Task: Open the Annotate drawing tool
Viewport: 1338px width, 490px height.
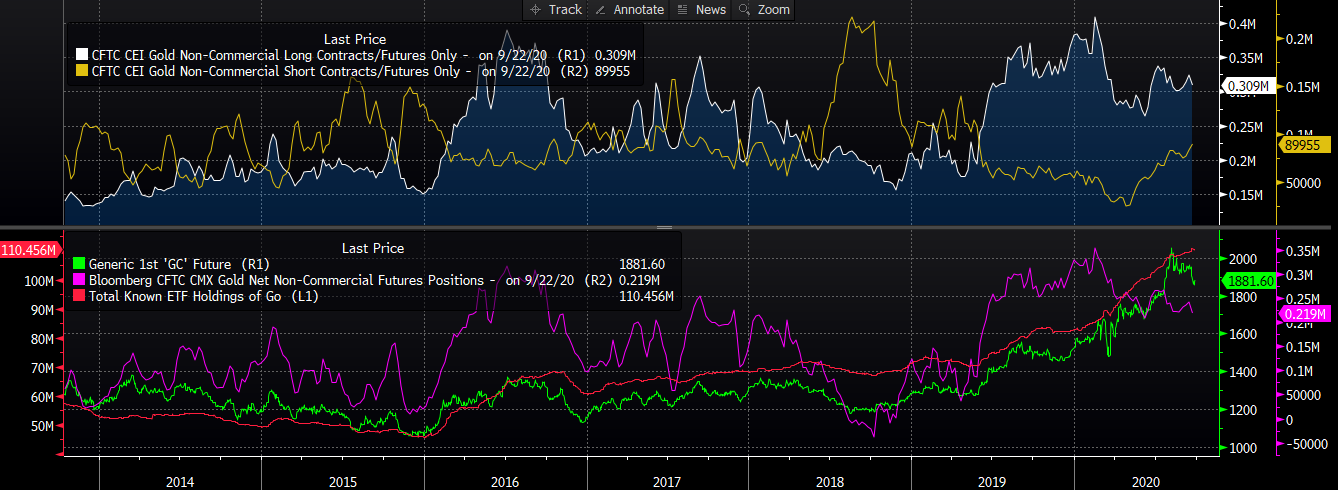Action: [629, 9]
